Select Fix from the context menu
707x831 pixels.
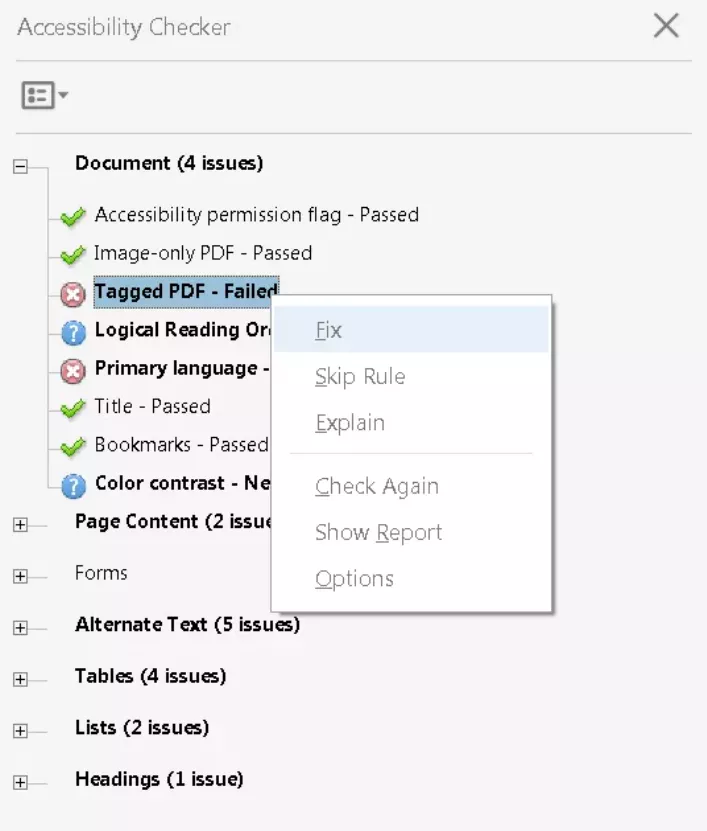[330, 330]
